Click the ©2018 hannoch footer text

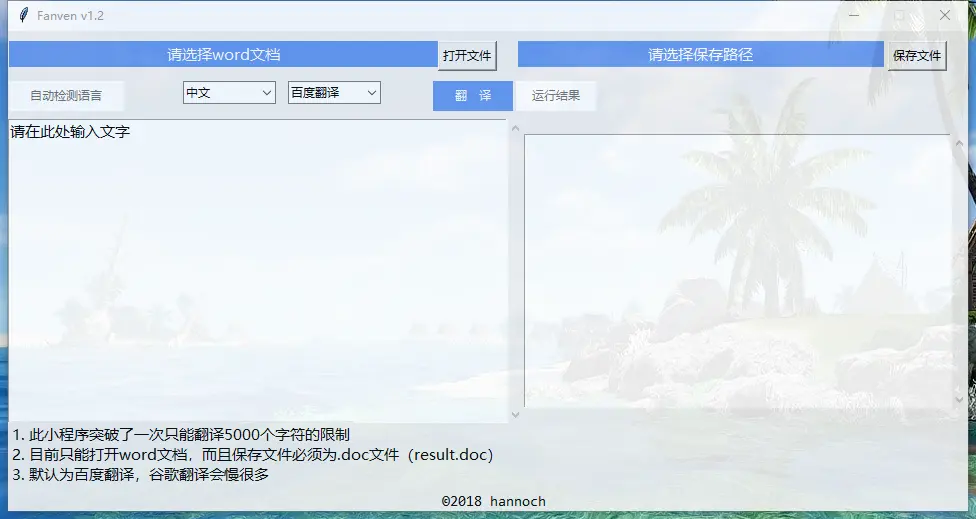tap(494, 501)
